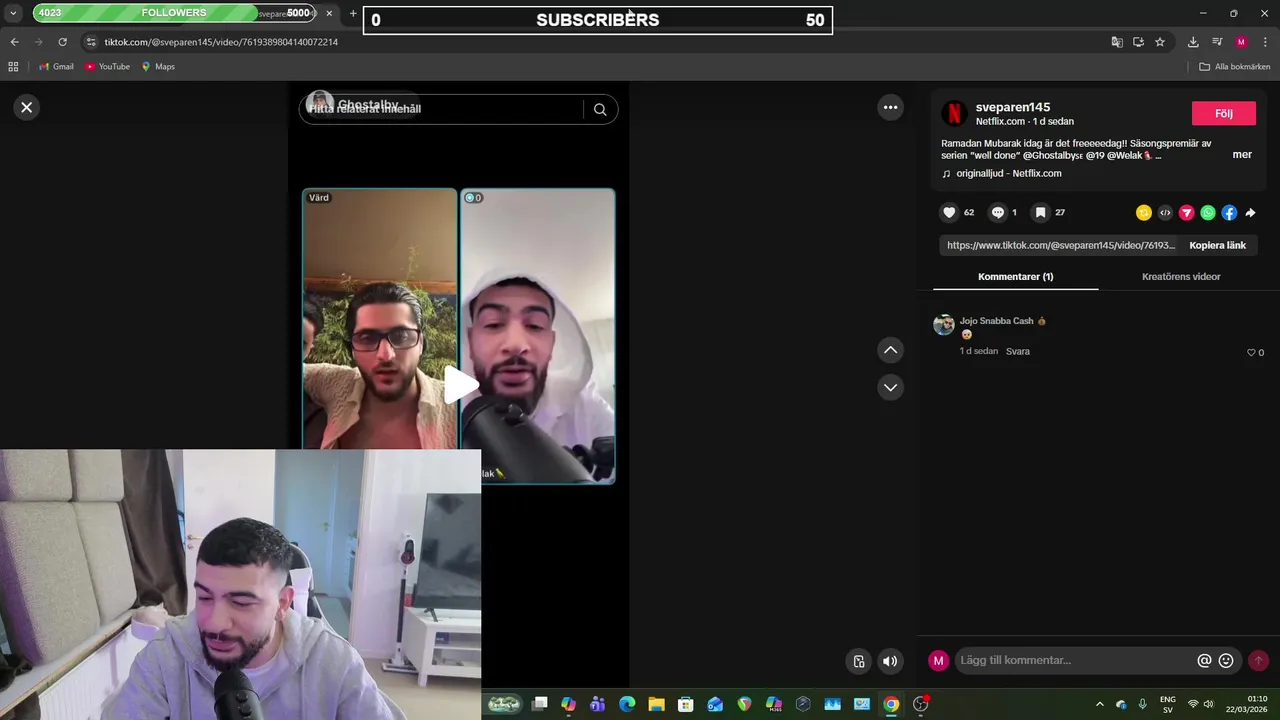Open the ENG SV language switcher
This screenshot has width=1280, height=720.
click(x=1167, y=704)
